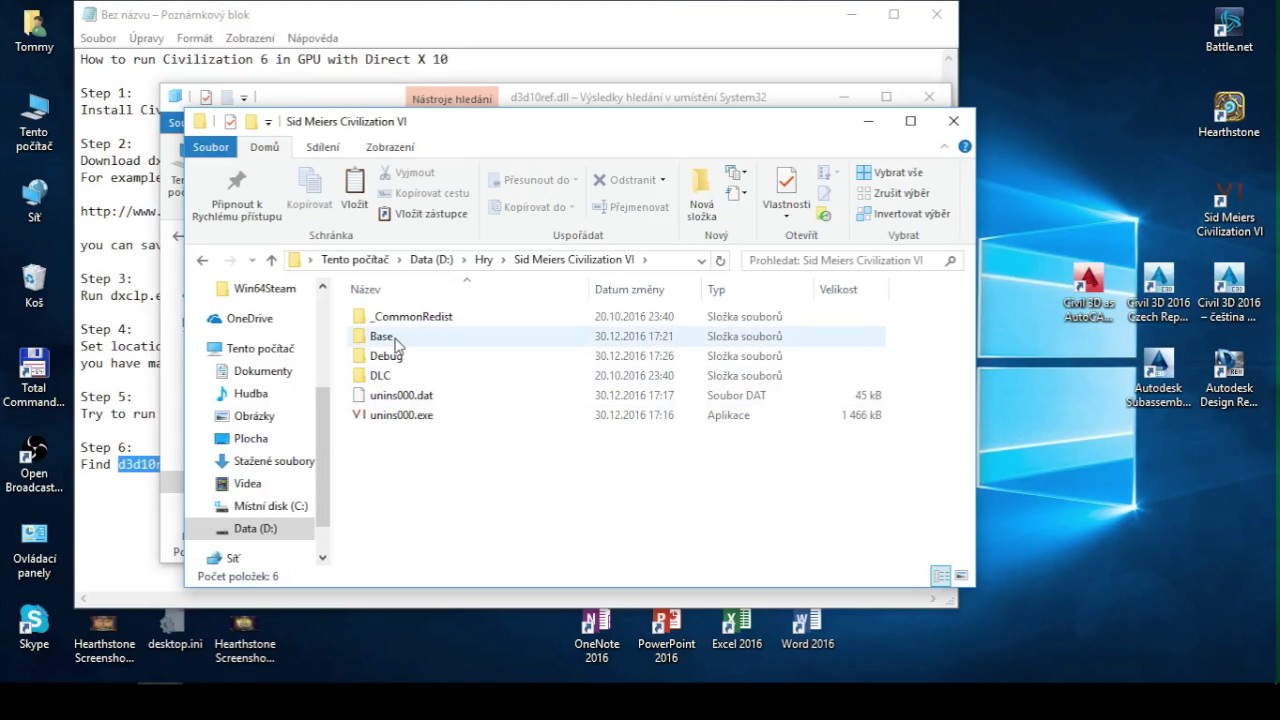This screenshot has height=720, width=1280.
Task: Open recent locations dropdown beside navigation arrows
Action: pyautogui.click(x=252, y=260)
